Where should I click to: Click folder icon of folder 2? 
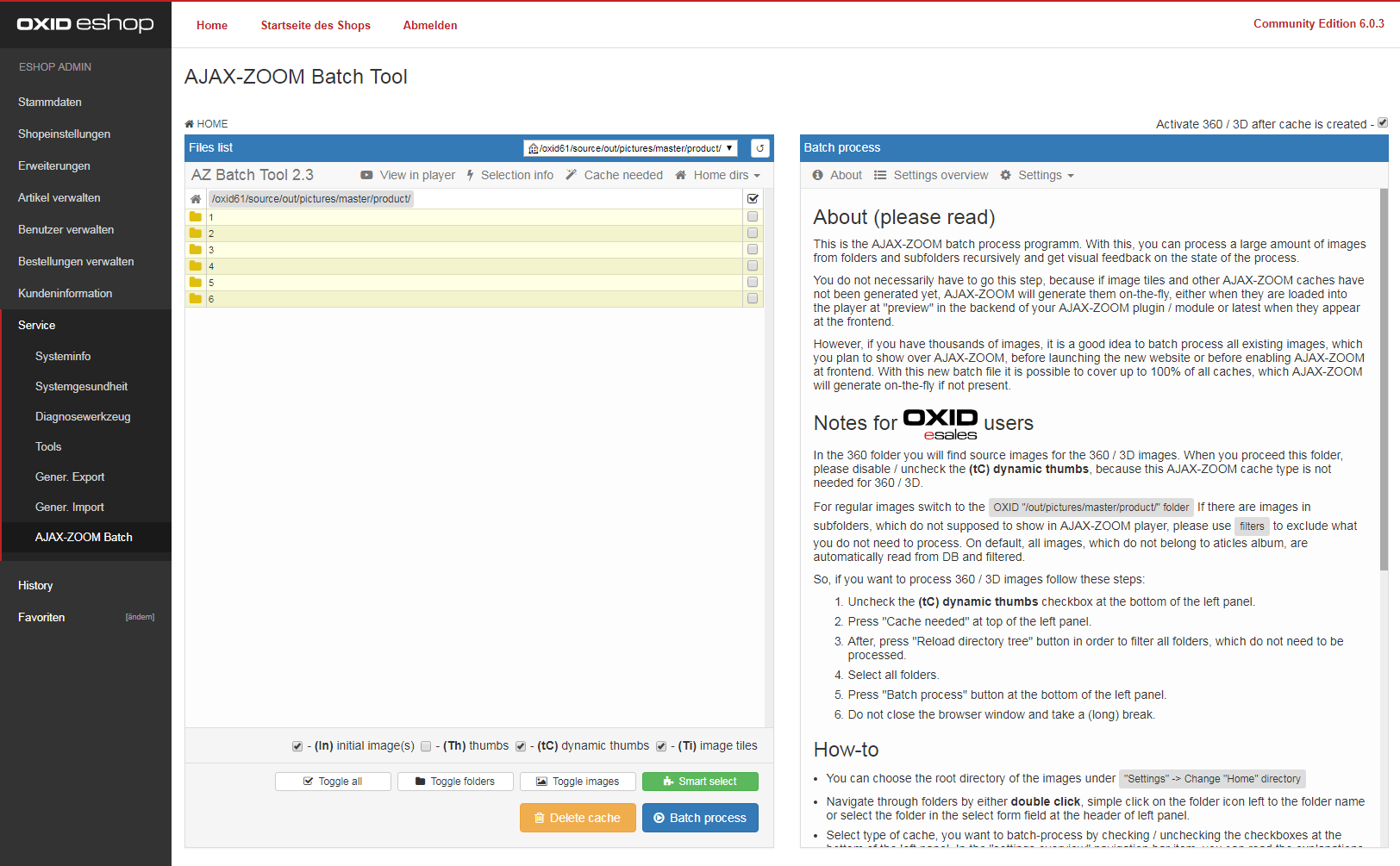[196, 234]
